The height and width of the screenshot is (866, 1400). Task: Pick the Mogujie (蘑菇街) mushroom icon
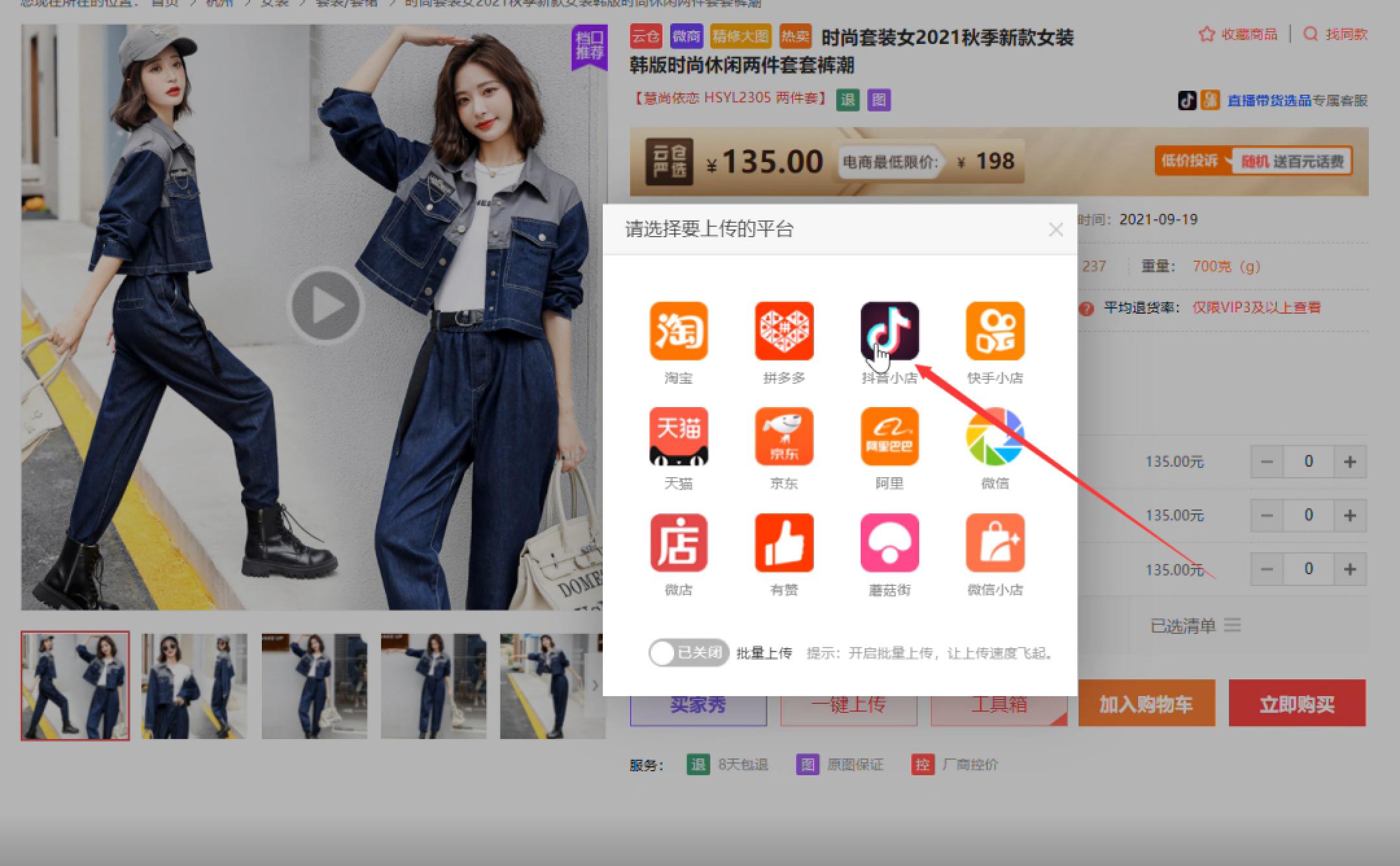pyautogui.click(x=889, y=543)
